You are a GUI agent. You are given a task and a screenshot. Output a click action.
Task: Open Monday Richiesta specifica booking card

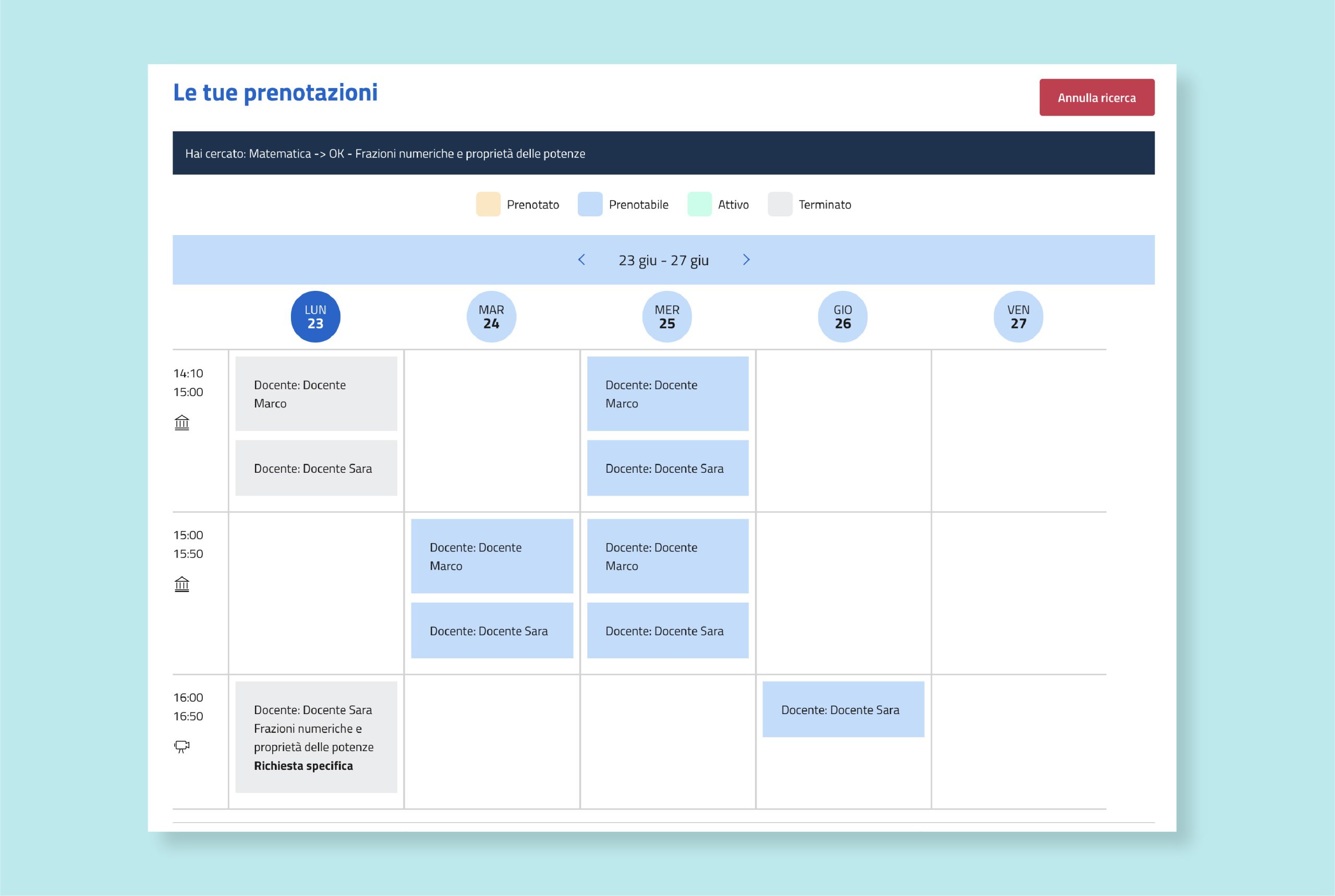(316, 737)
